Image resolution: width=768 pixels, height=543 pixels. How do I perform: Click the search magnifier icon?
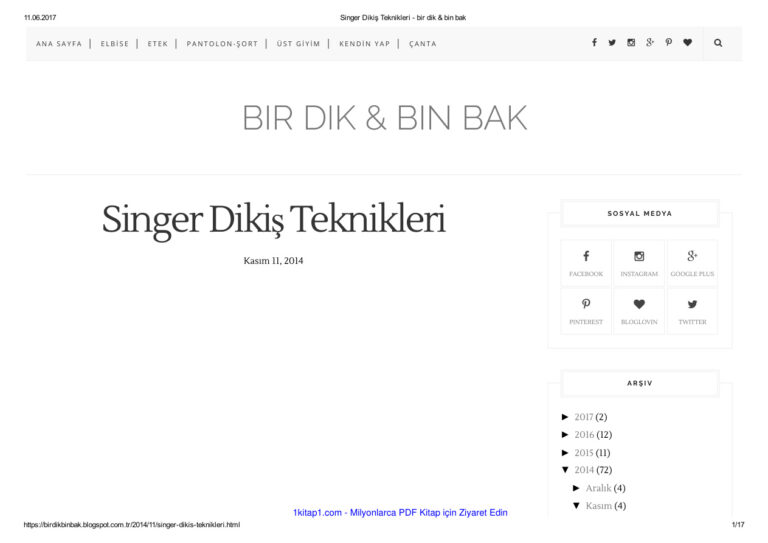point(718,43)
